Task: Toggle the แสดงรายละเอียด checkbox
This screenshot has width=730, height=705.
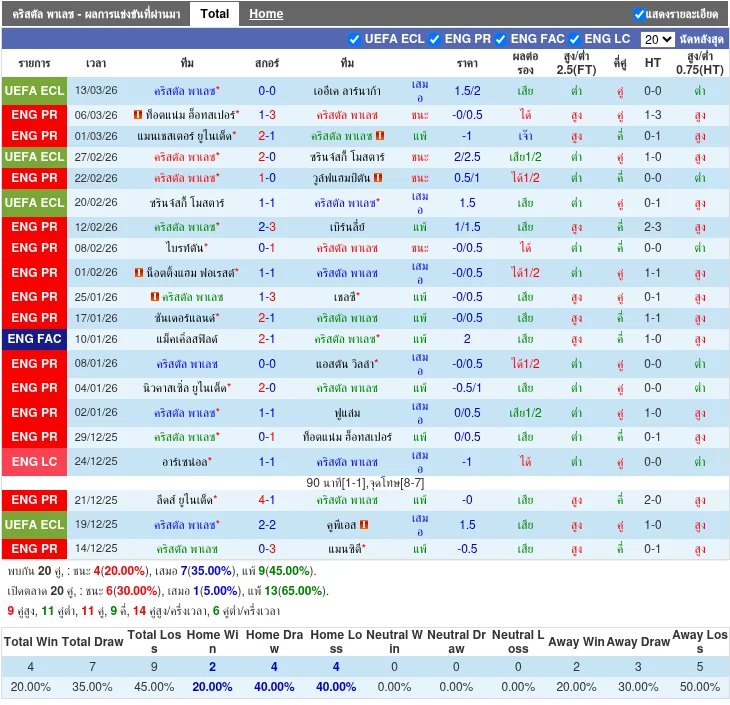Action: (639, 14)
